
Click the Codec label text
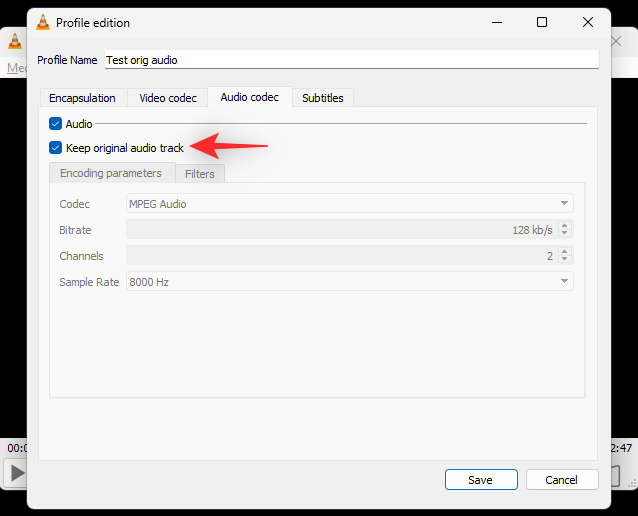click(x=74, y=204)
